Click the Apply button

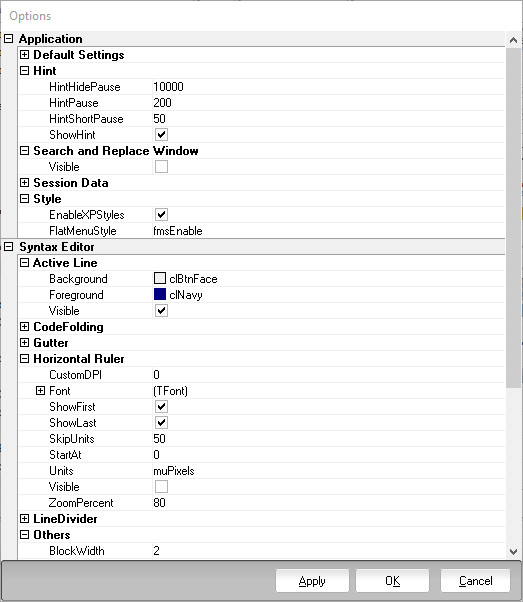(x=312, y=581)
